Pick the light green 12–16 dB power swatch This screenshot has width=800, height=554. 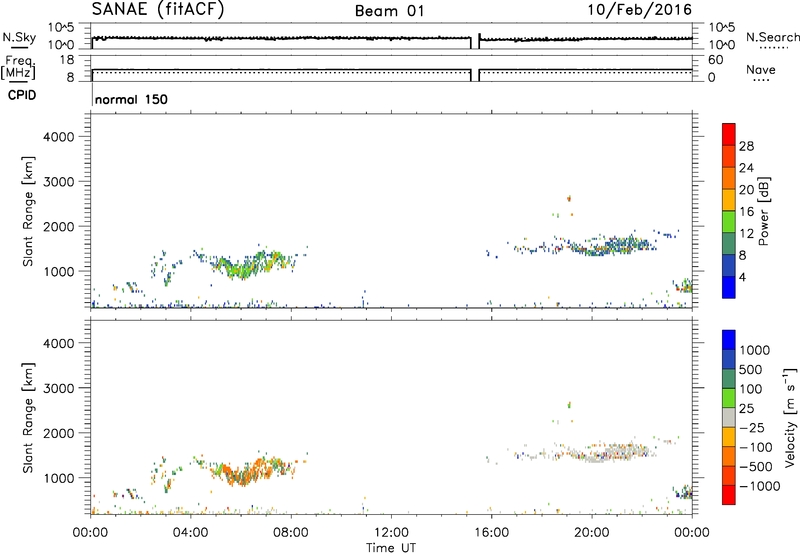[x=729, y=222]
